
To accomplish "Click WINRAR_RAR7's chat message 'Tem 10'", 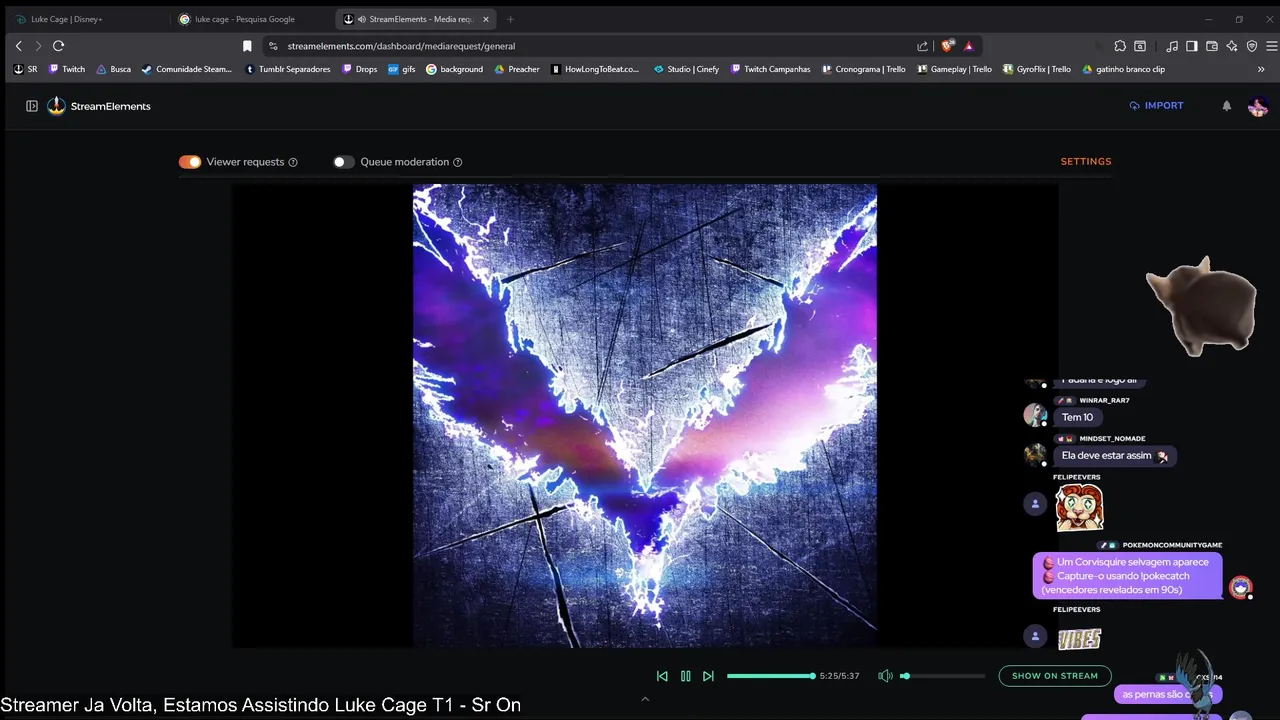I will click(x=1077, y=417).
